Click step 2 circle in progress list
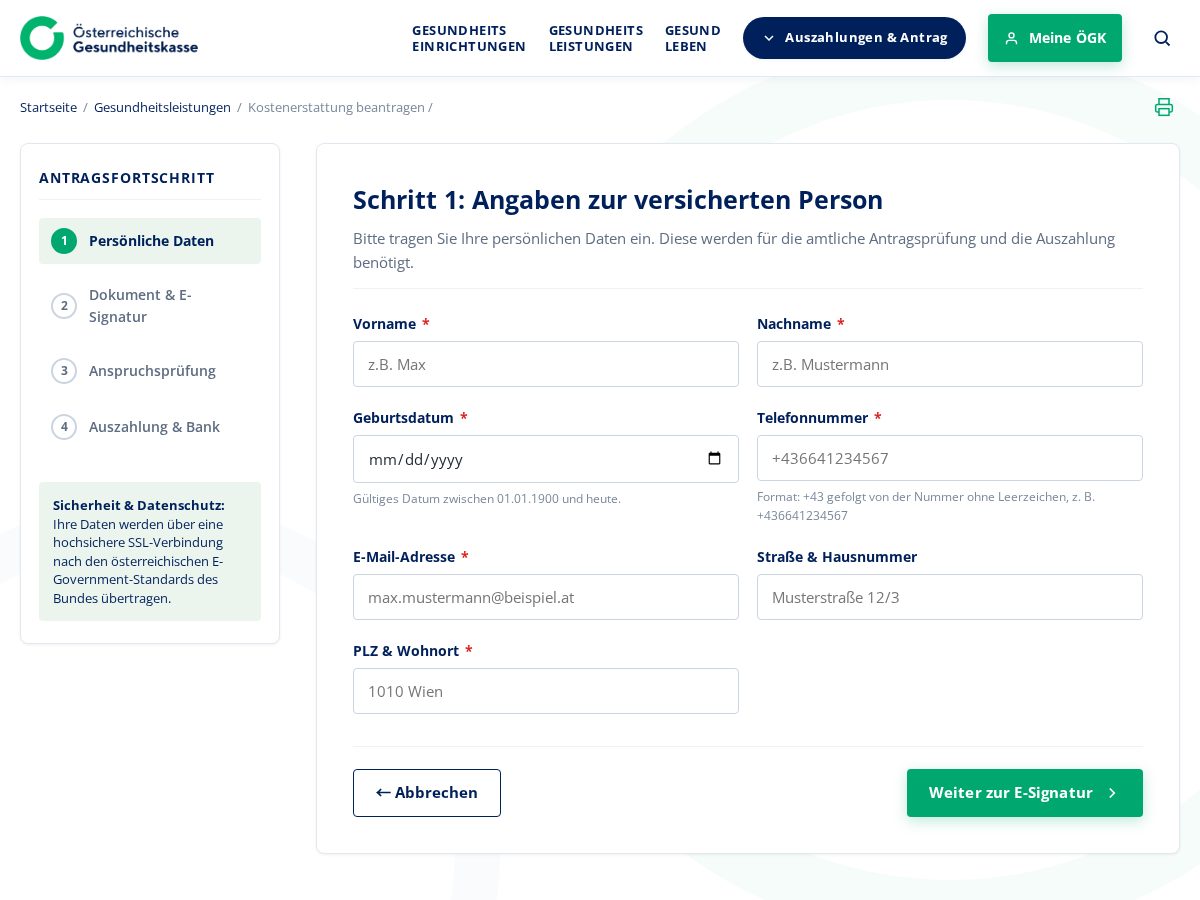This screenshot has height=900, width=1200. pos(64,306)
